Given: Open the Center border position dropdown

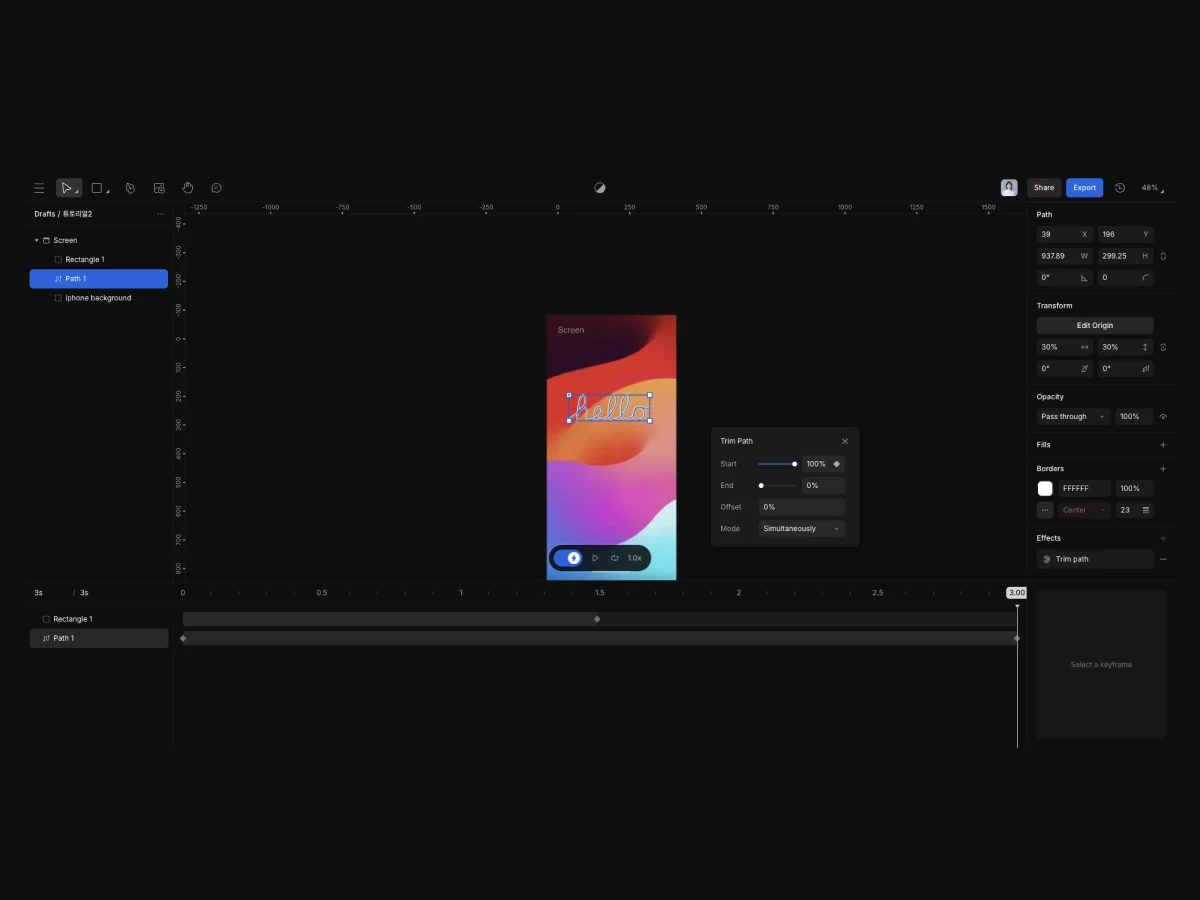Looking at the screenshot, I should click(1085, 510).
